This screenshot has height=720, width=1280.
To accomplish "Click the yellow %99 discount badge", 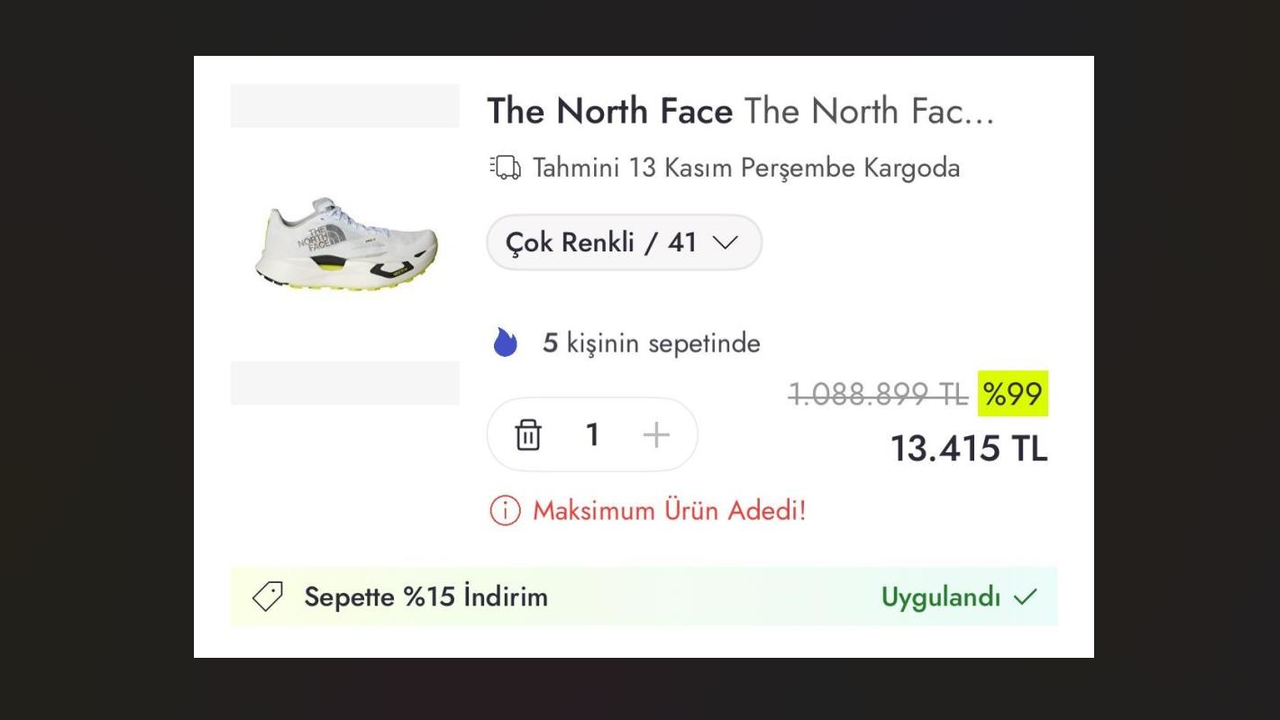I will pos(1012,394).
